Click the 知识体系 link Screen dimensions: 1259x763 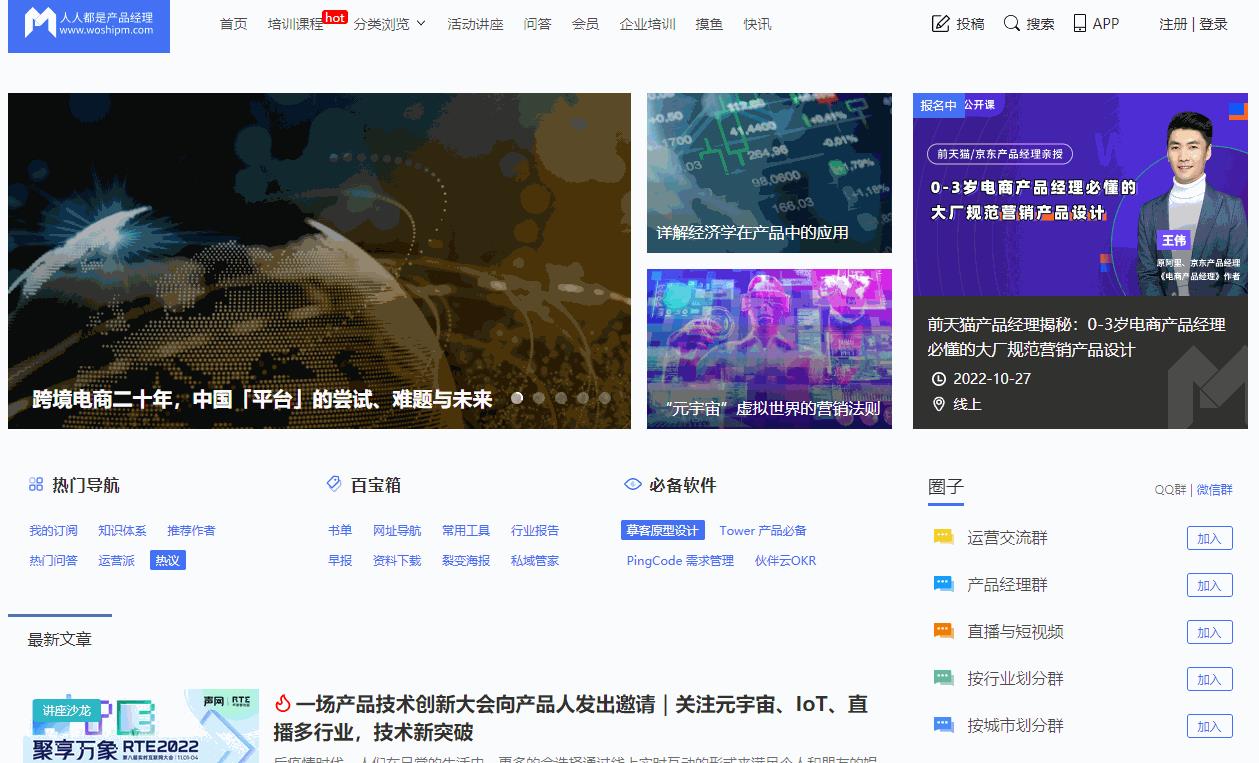[x=122, y=530]
